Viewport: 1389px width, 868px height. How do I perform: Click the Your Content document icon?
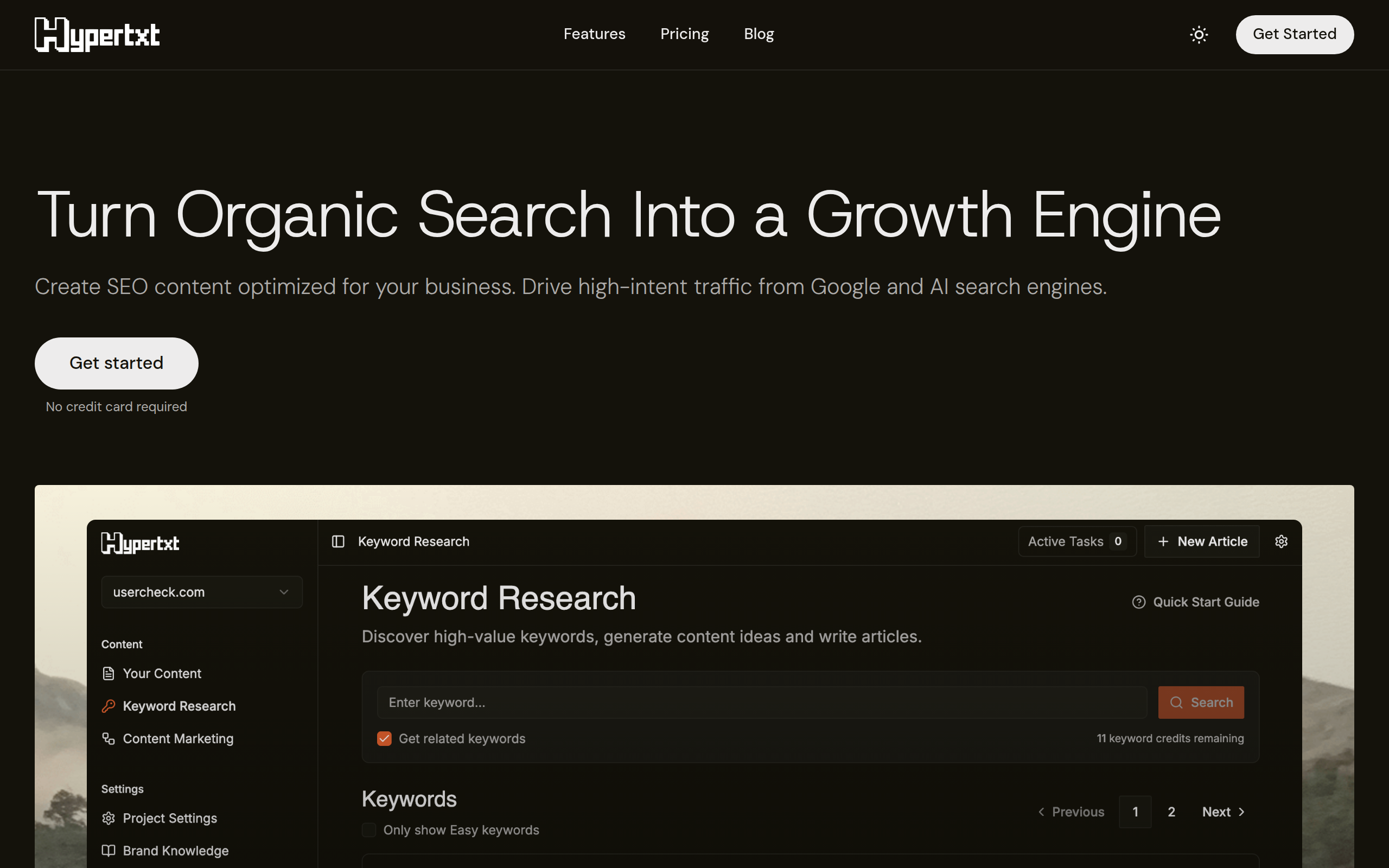tap(109, 673)
